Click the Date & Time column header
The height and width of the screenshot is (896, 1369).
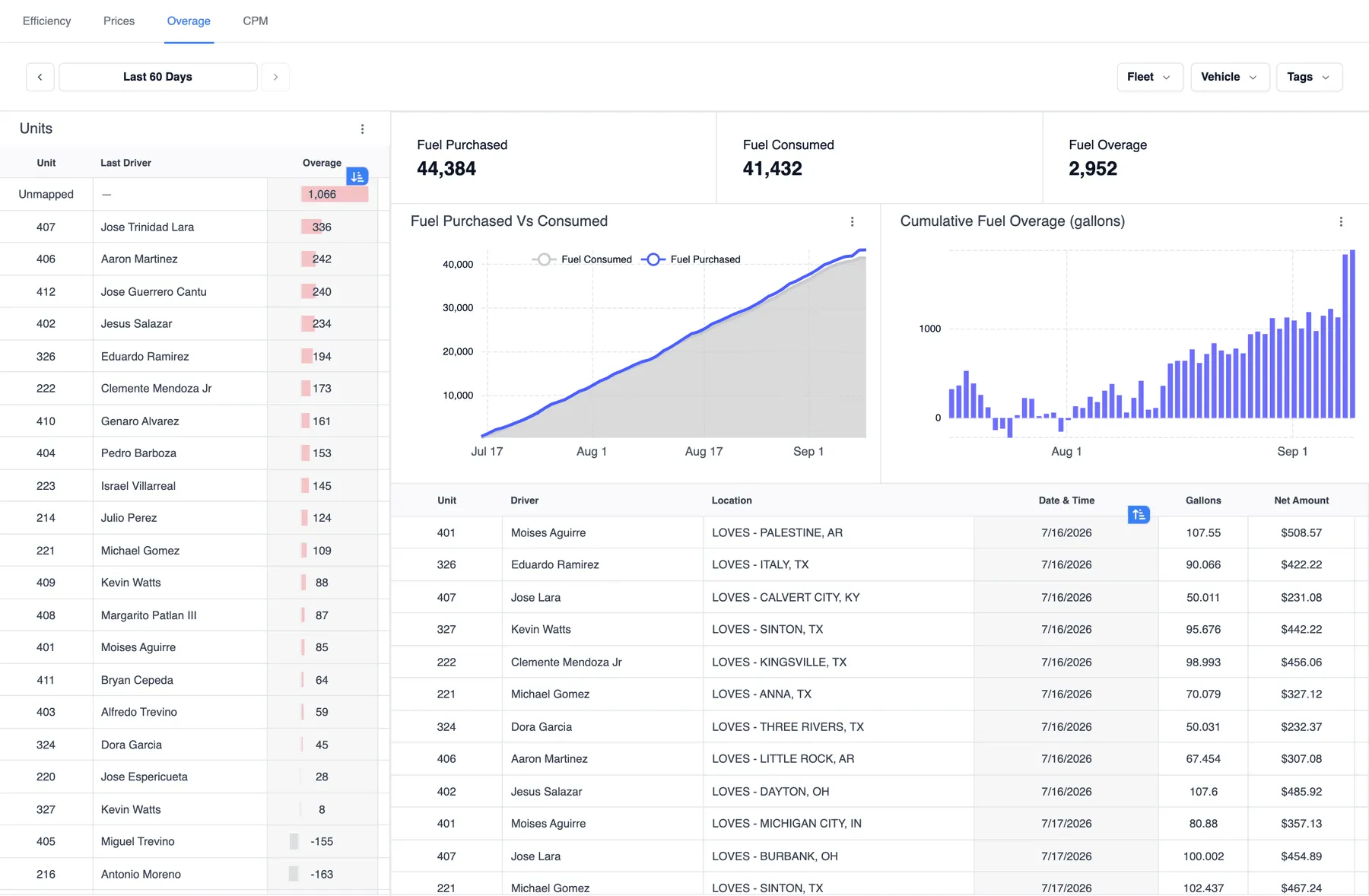pos(1066,500)
